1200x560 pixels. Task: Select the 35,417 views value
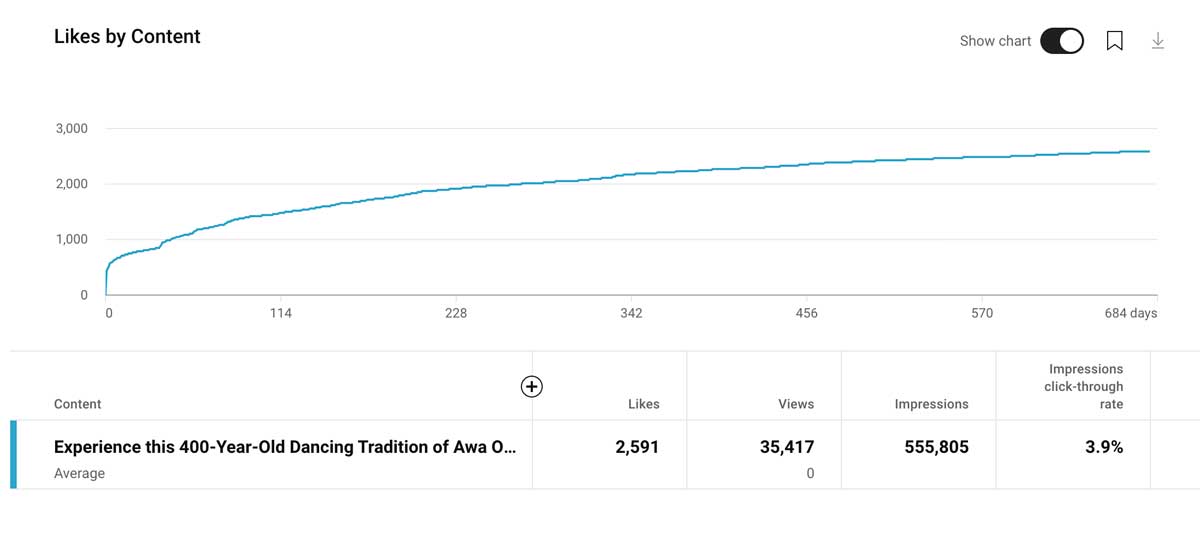tap(787, 447)
